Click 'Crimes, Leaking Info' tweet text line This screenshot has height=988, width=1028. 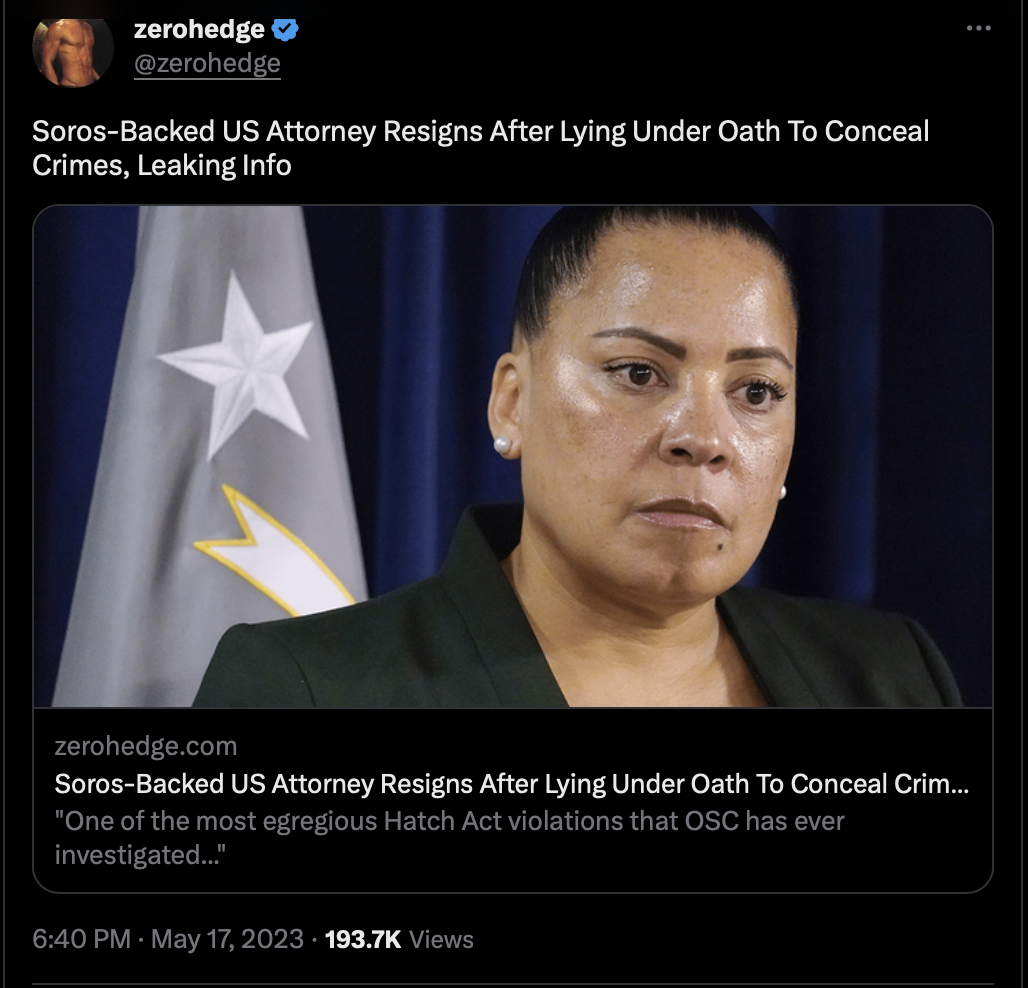[x=162, y=165]
